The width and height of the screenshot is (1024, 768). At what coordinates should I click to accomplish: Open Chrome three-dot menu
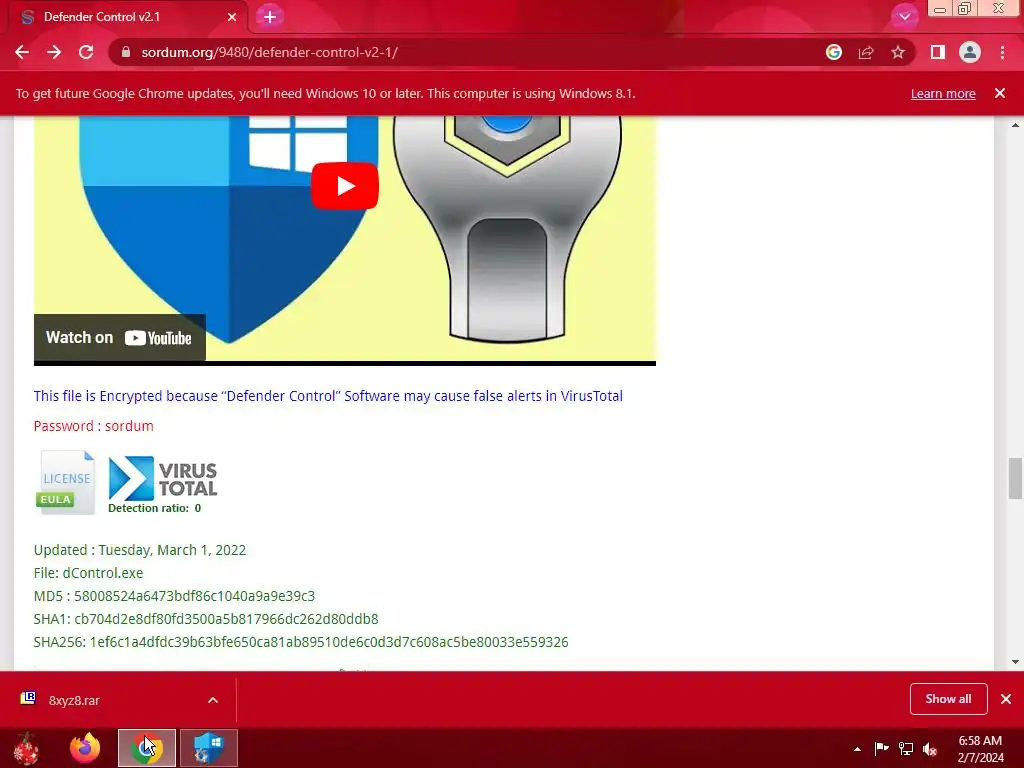click(x=1002, y=52)
